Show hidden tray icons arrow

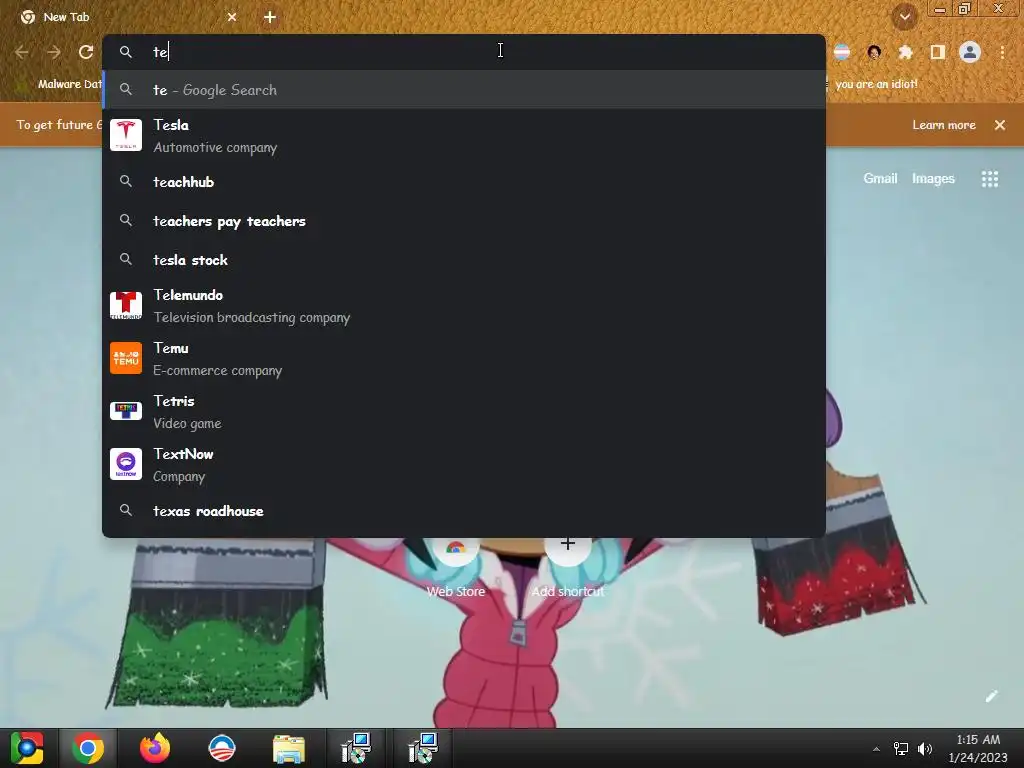tap(876, 749)
